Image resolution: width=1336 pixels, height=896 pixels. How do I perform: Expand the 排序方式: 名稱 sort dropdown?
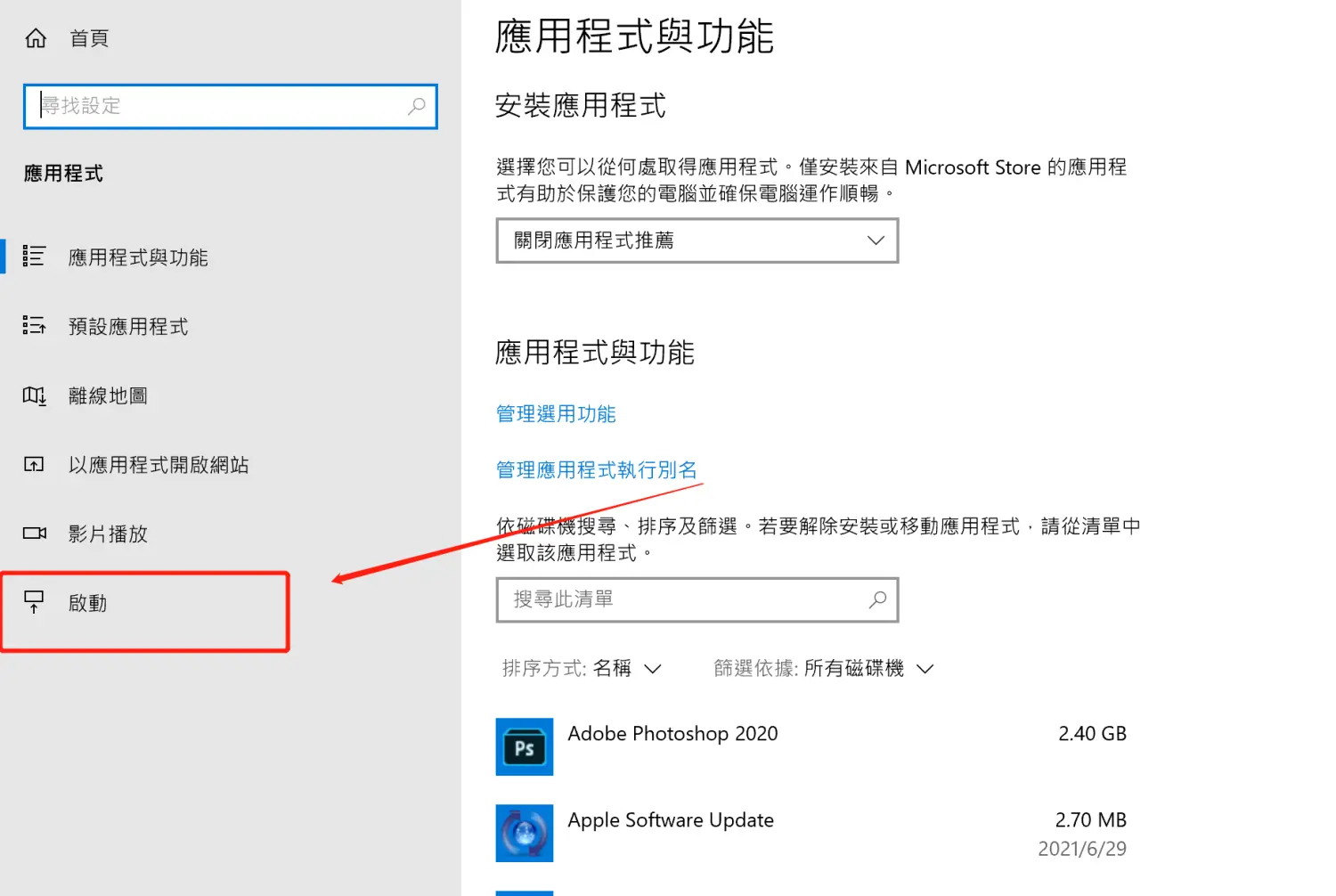[582, 669]
